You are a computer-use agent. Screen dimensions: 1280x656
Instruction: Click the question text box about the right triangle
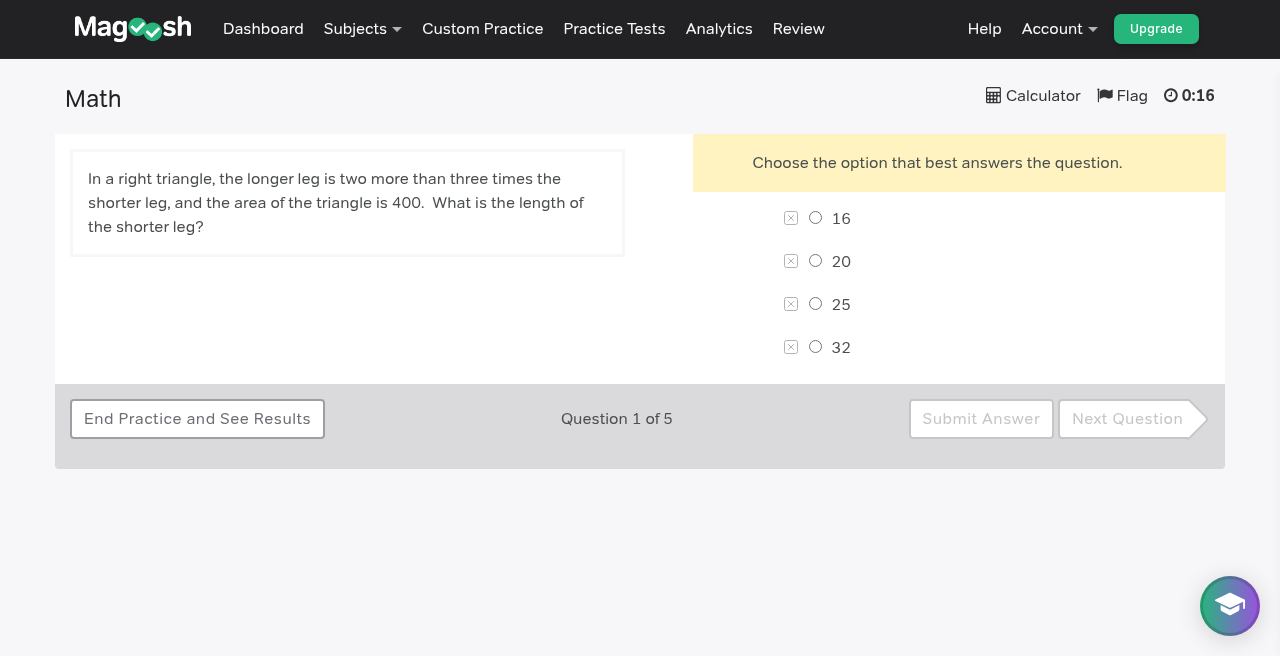[x=348, y=203]
